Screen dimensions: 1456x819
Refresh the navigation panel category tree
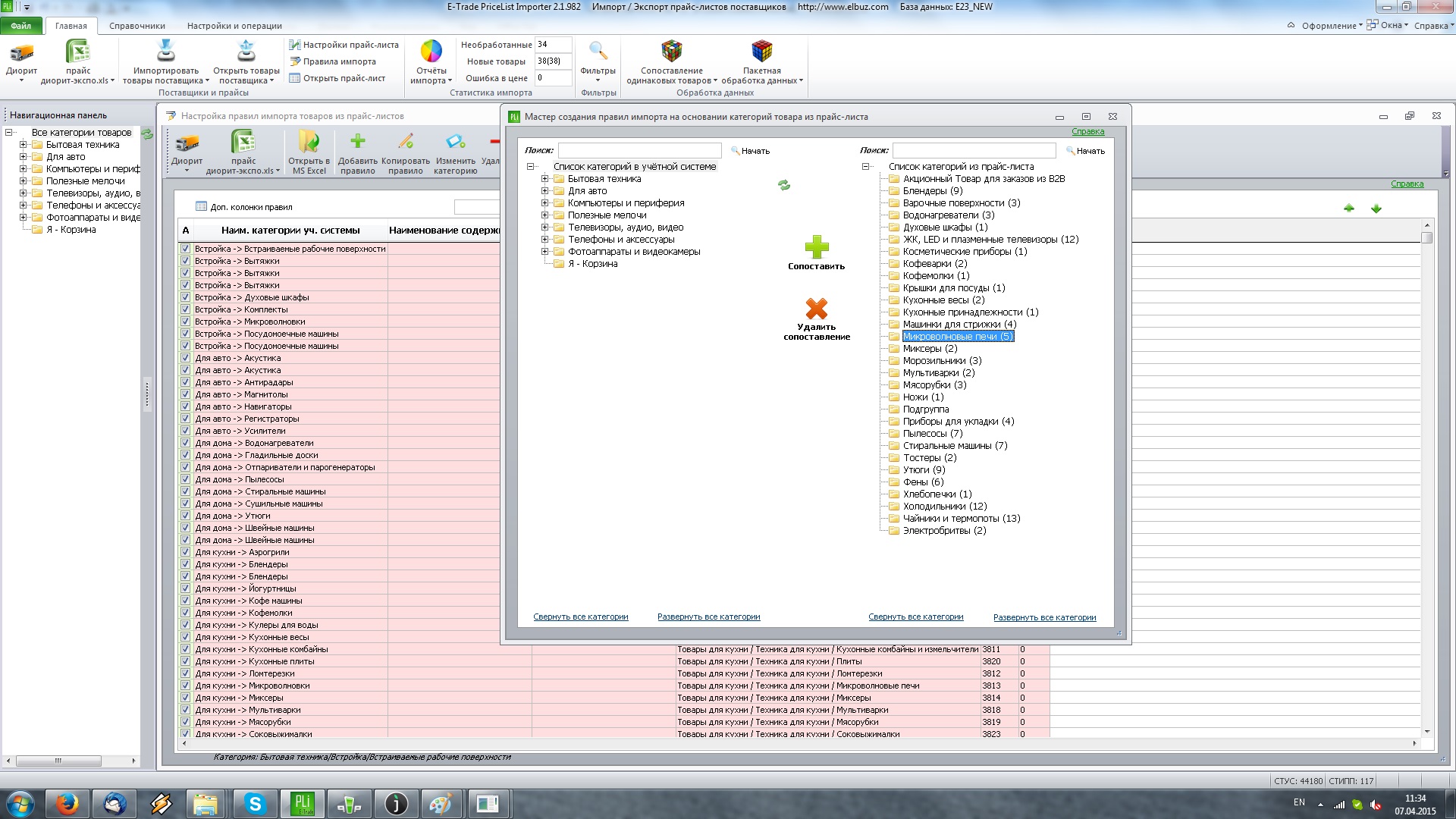[x=147, y=134]
